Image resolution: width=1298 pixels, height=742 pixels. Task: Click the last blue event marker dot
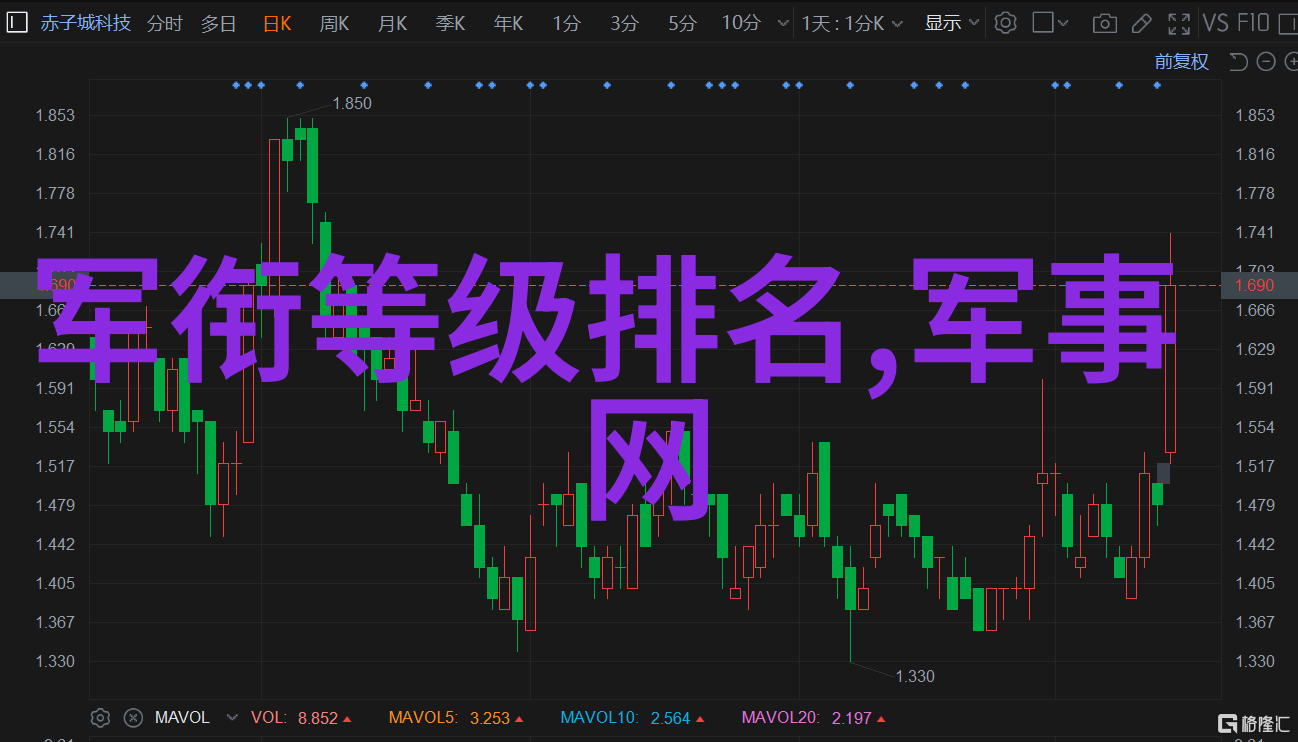1157,85
